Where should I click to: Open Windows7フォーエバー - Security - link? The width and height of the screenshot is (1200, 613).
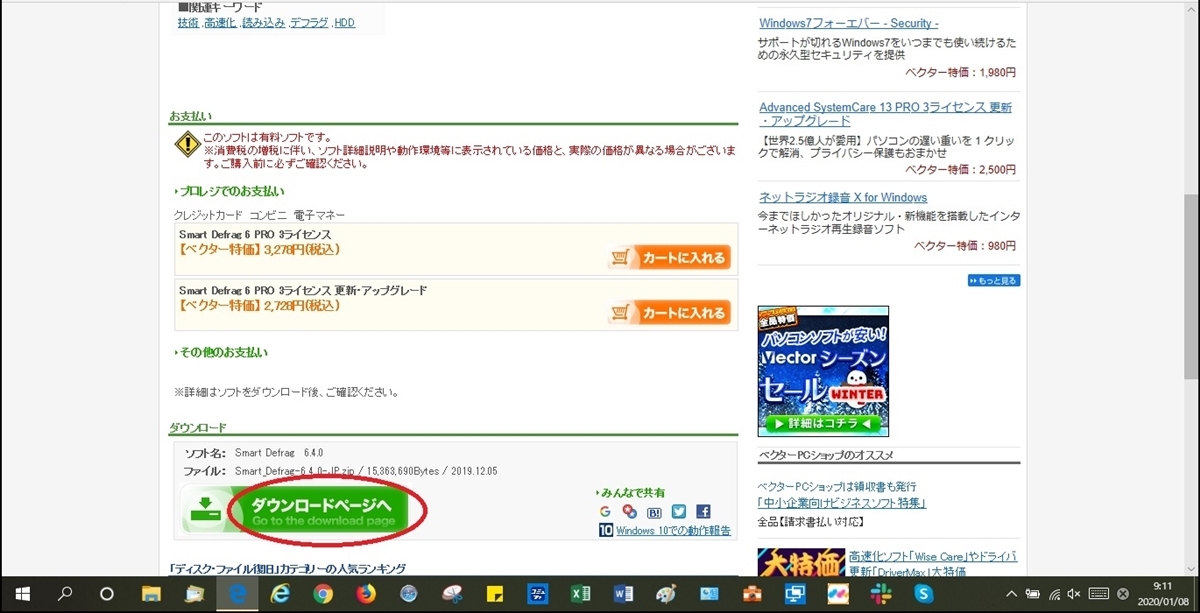click(x=849, y=23)
